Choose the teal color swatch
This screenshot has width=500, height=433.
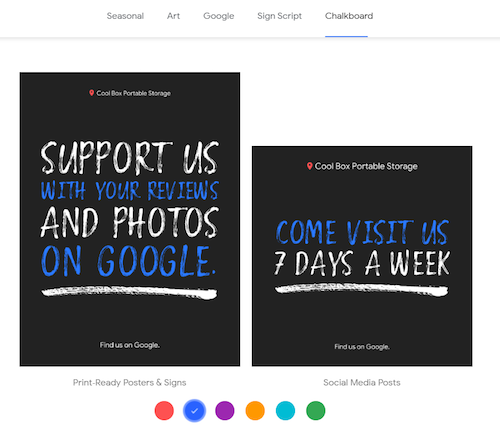(x=286, y=411)
